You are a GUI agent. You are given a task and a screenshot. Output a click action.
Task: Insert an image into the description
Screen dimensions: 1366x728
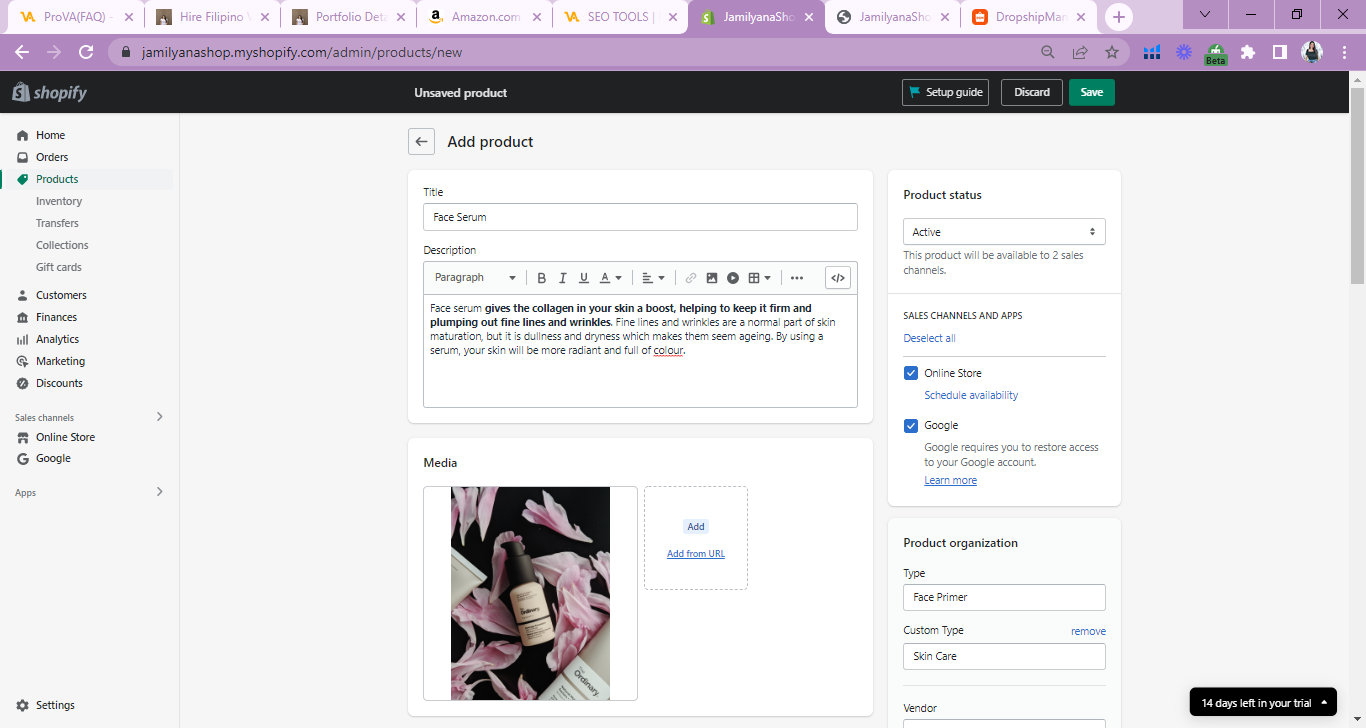(712, 278)
